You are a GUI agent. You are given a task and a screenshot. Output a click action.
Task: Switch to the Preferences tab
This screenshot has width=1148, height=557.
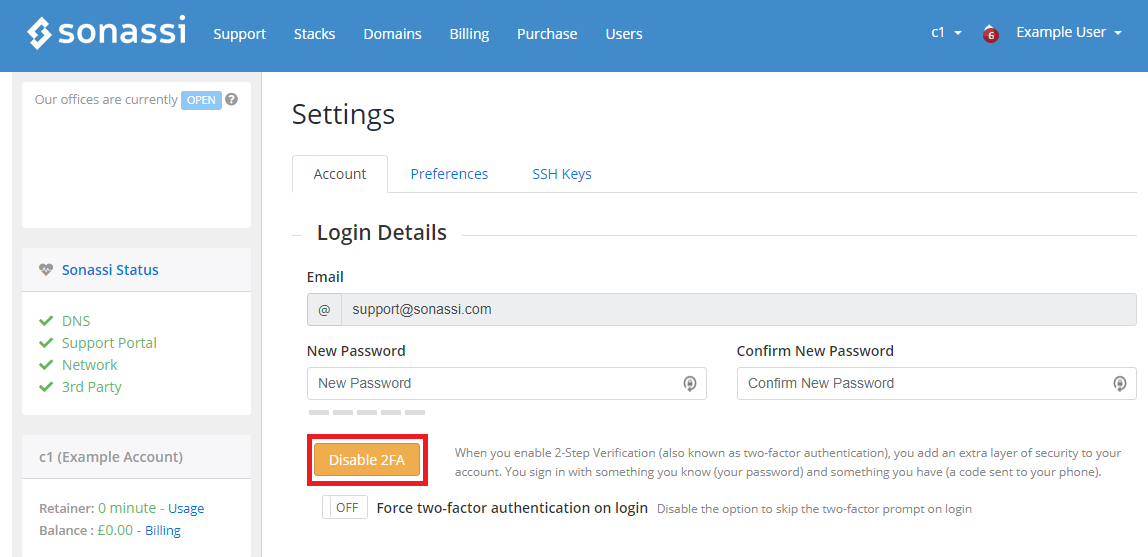449,174
